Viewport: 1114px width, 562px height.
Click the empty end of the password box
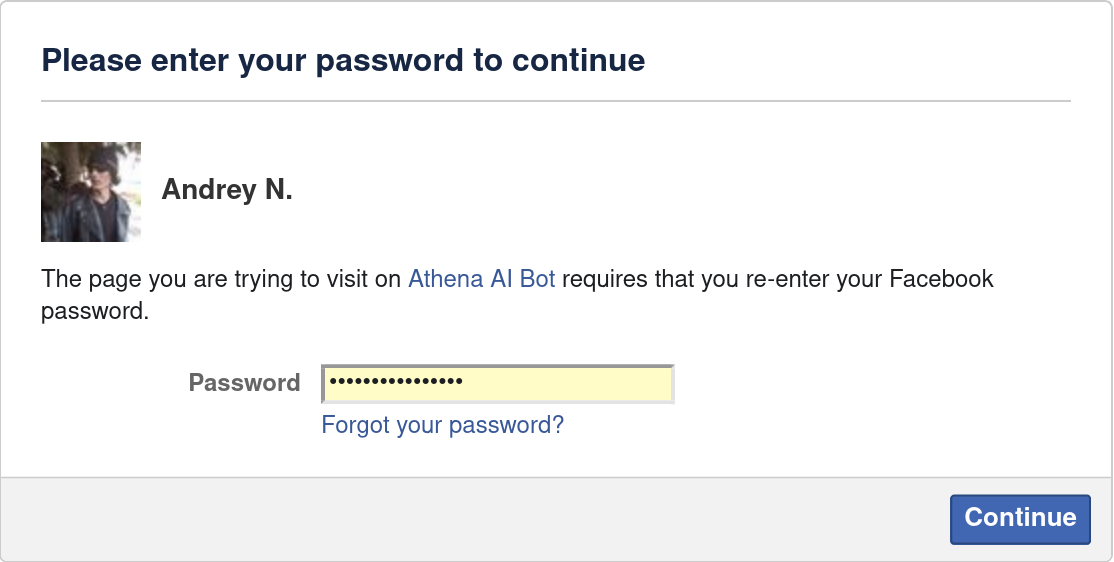click(x=600, y=383)
